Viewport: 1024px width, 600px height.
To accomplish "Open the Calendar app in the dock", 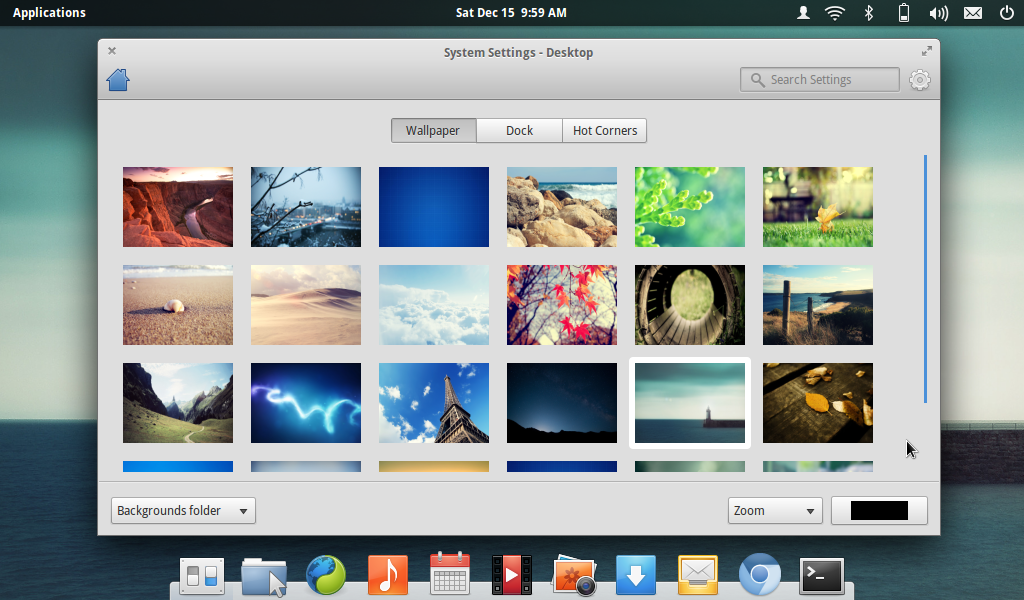I will click(449, 575).
